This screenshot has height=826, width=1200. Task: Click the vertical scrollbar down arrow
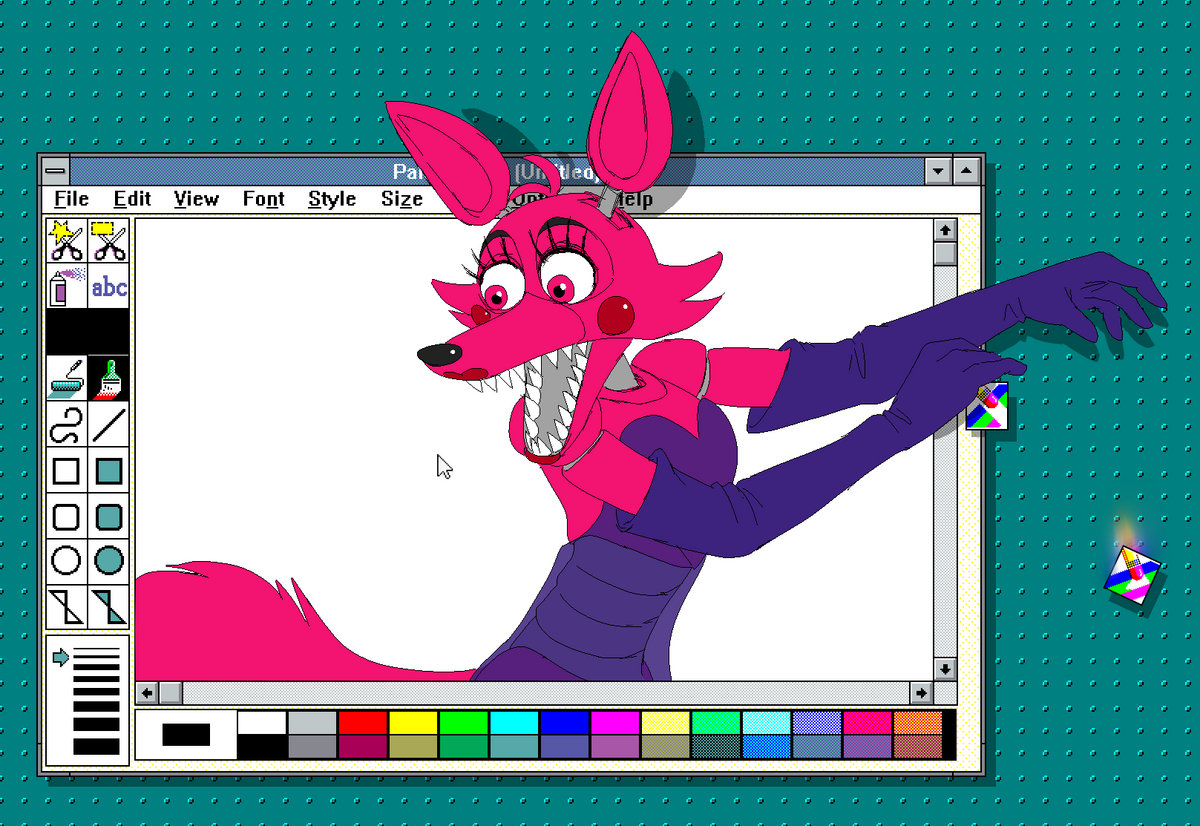[945, 668]
